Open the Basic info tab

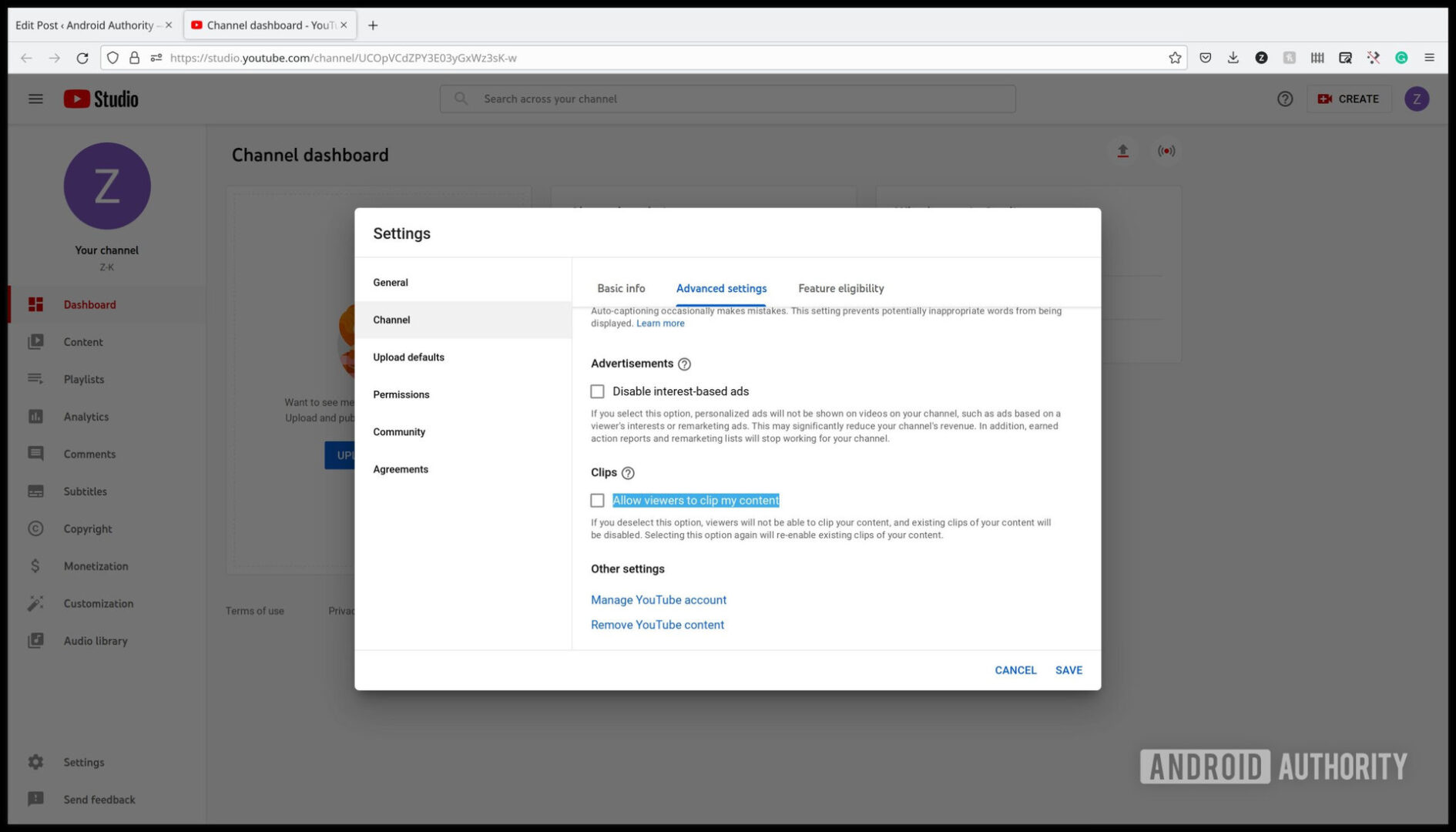coord(621,288)
